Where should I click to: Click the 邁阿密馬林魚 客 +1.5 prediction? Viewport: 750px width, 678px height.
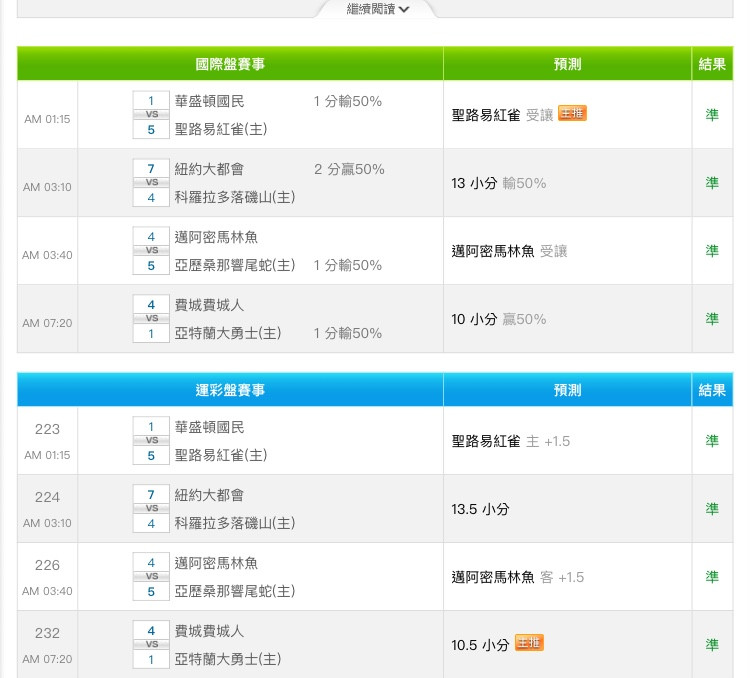518,577
